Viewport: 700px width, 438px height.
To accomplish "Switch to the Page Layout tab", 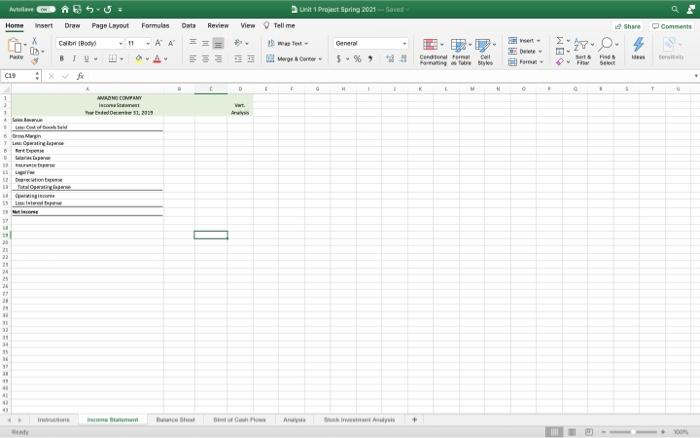I will pyautogui.click(x=110, y=25).
